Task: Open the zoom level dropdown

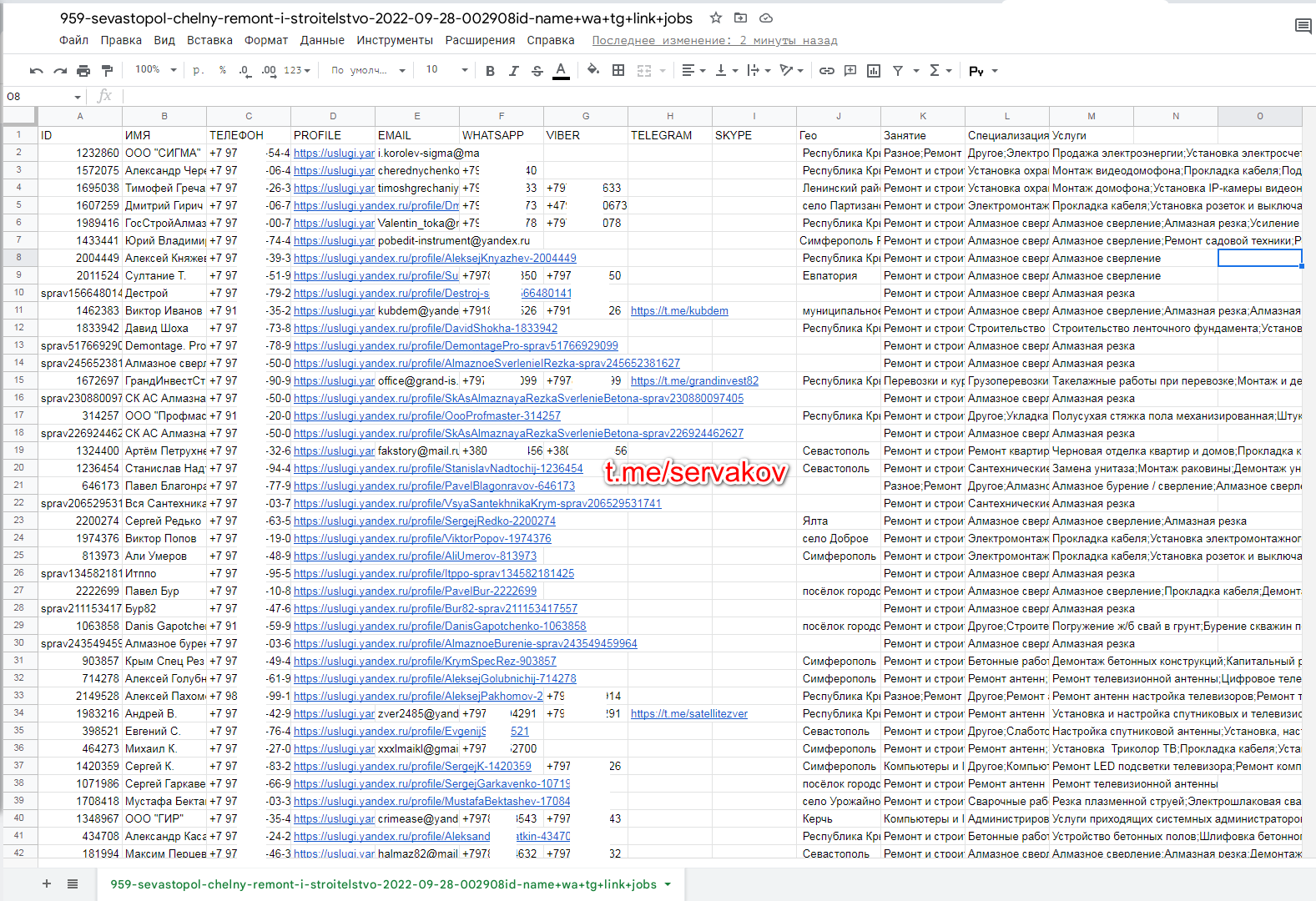Action: [x=156, y=70]
